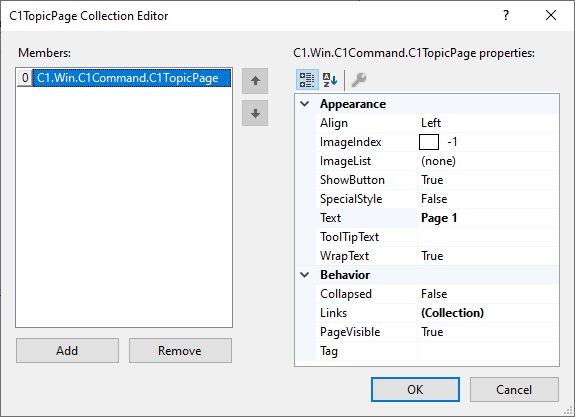
Task: Select the Text property name
Action: point(330,218)
